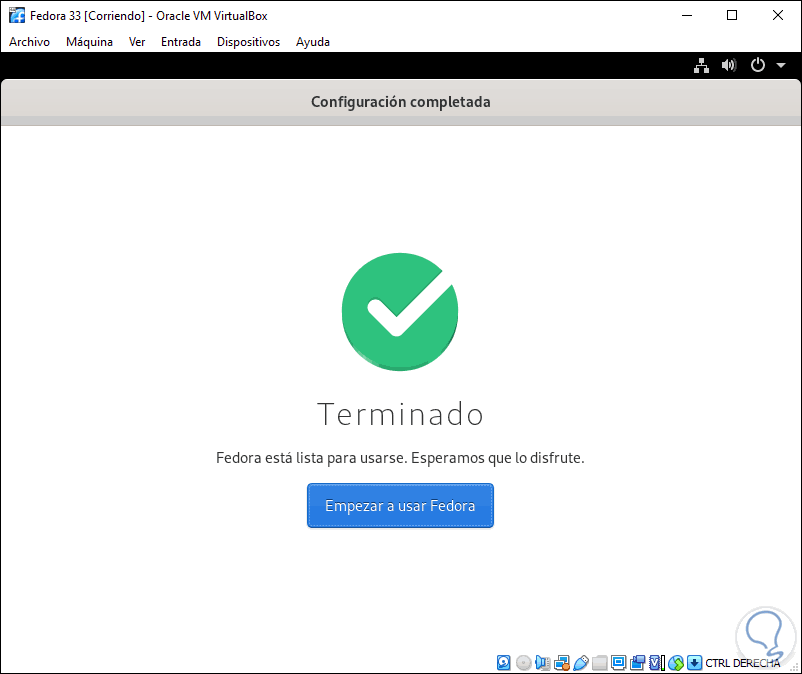The image size is (802, 674).
Task: Click the network adapters status icon
Action: click(x=562, y=663)
